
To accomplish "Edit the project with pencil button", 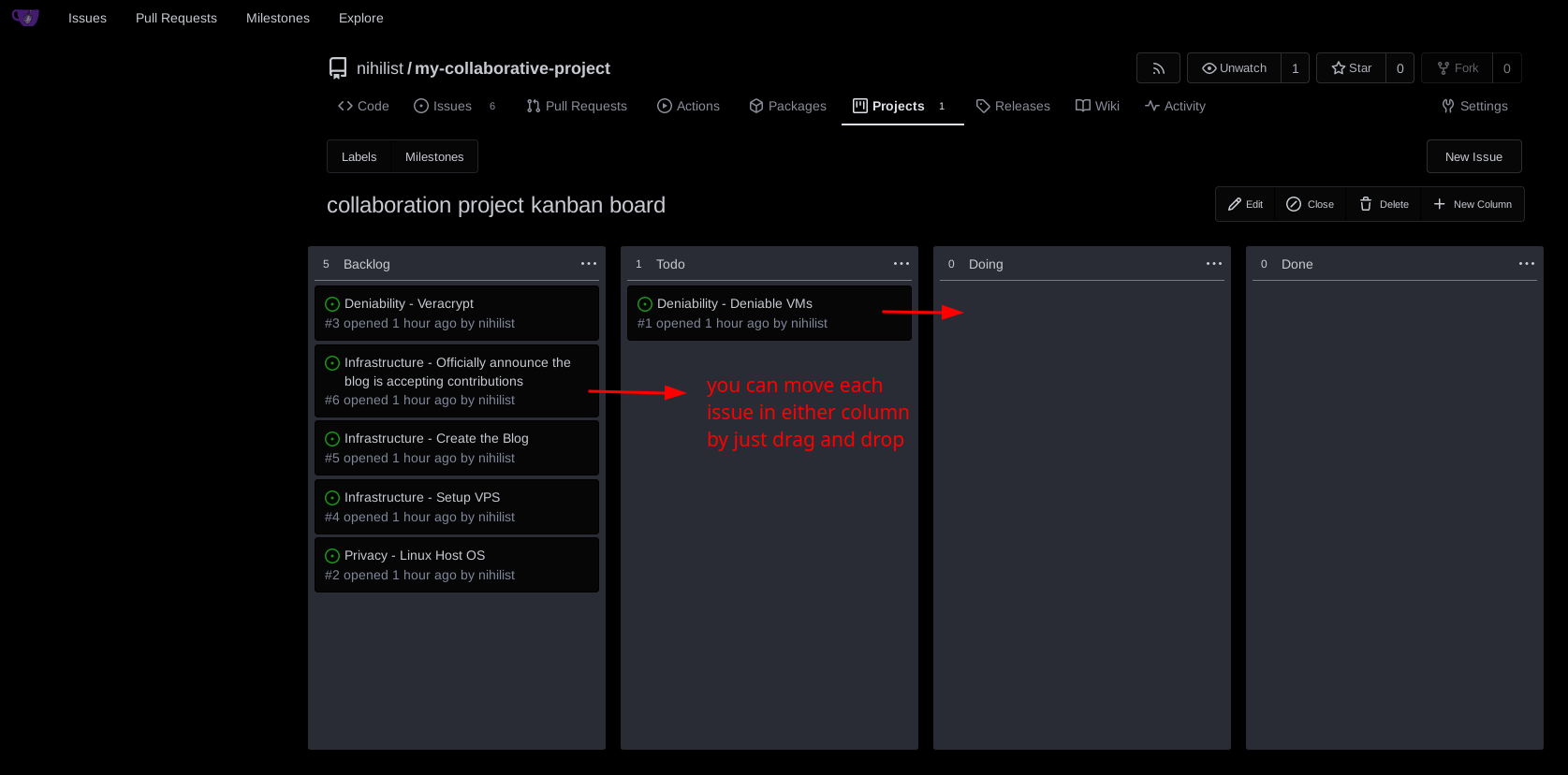I will click(1245, 204).
